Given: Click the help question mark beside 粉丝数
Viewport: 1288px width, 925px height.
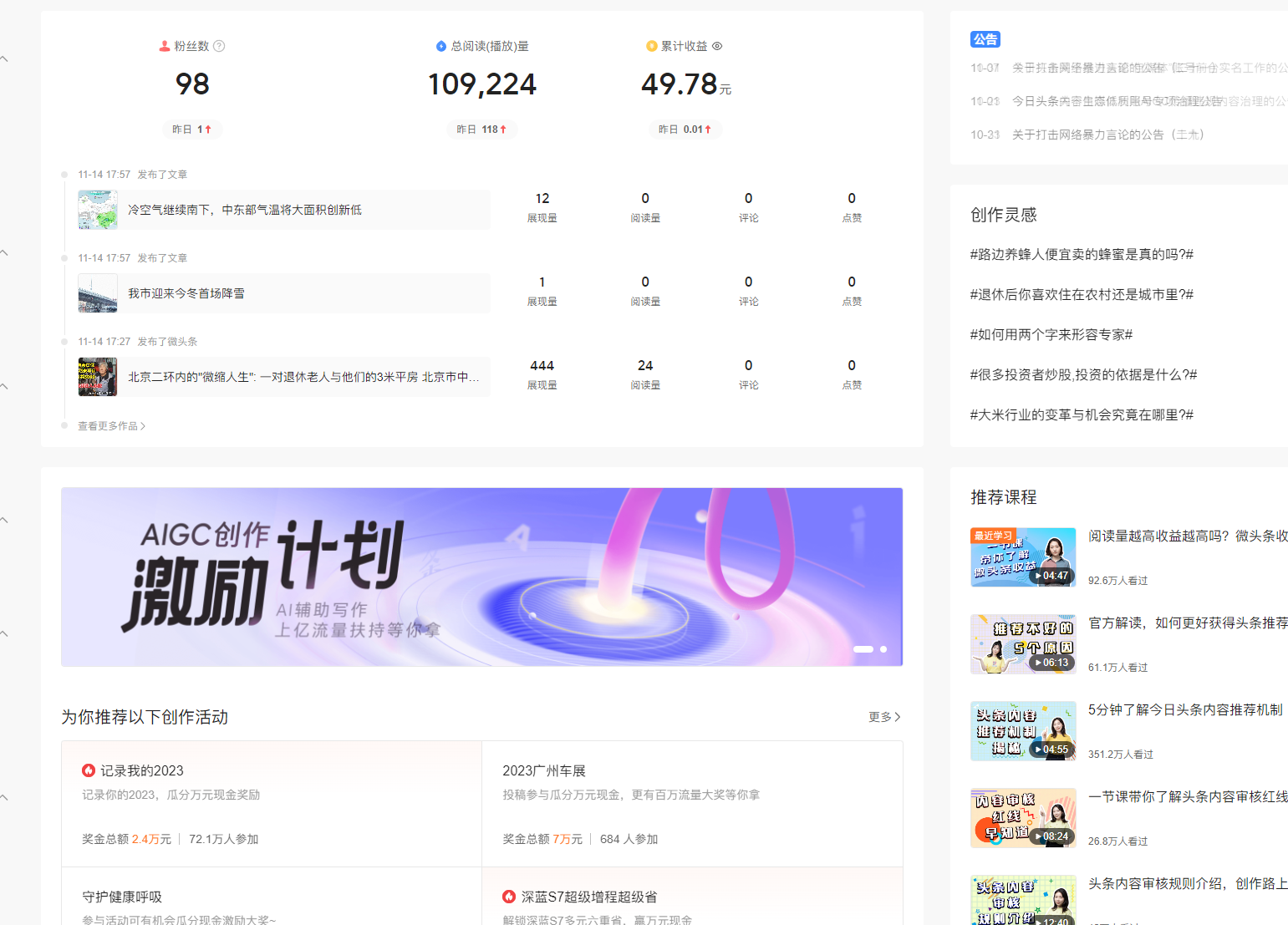Looking at the screenshot, I should click(219, 46).
